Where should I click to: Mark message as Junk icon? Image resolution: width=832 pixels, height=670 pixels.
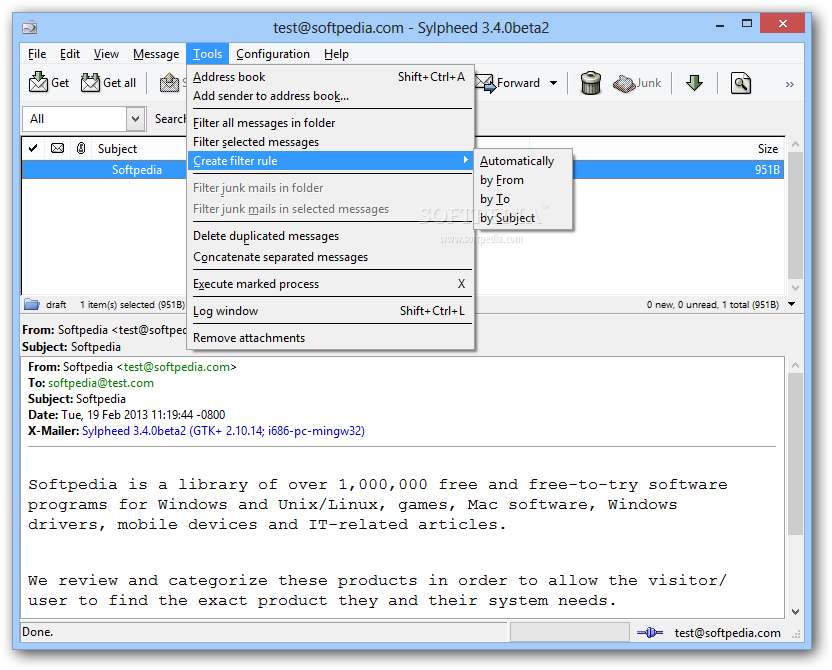pyautogui.click(x=624, y=83)
